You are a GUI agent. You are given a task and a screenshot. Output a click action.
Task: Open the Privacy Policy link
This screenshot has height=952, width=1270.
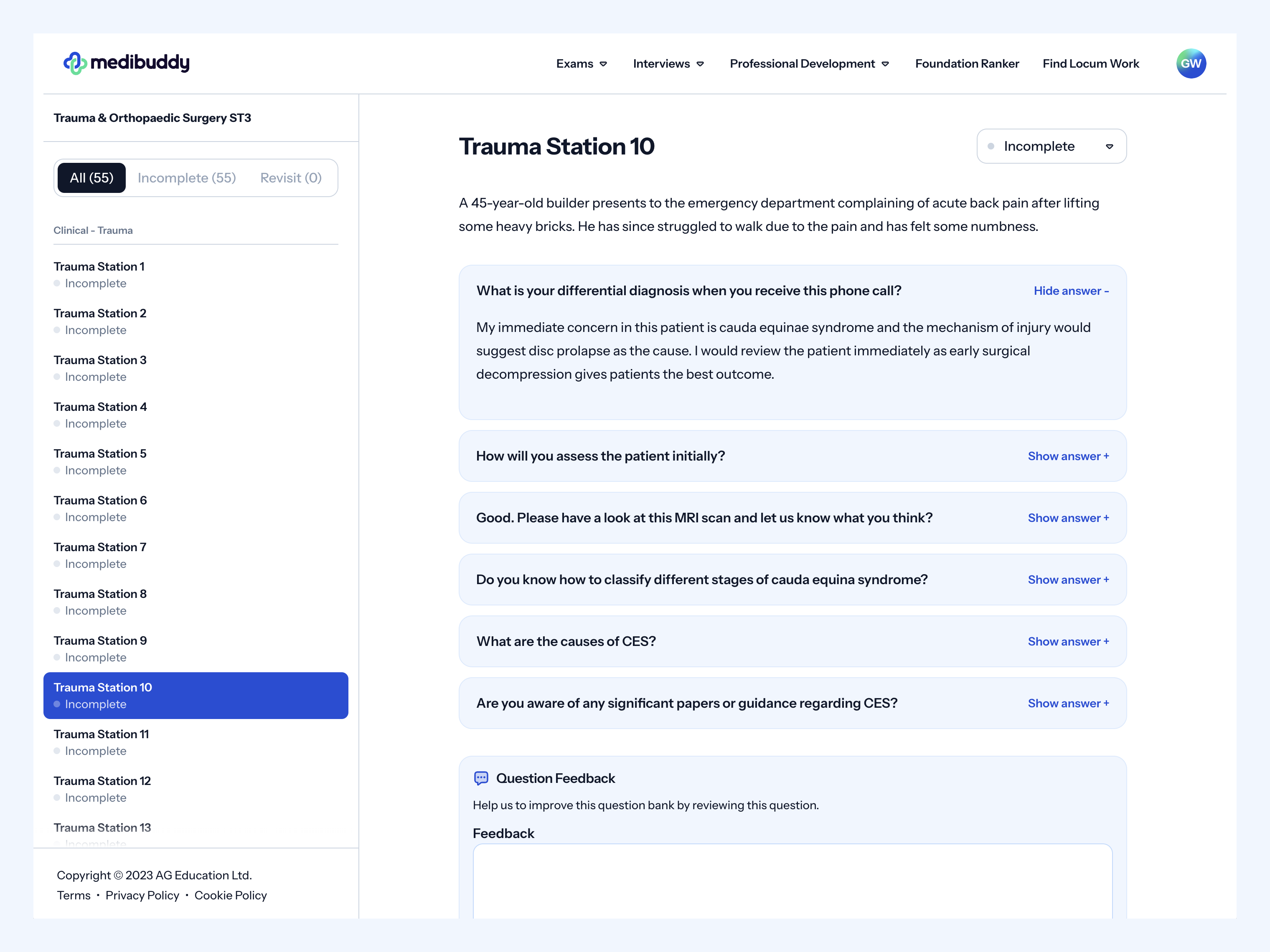(142, 895)
